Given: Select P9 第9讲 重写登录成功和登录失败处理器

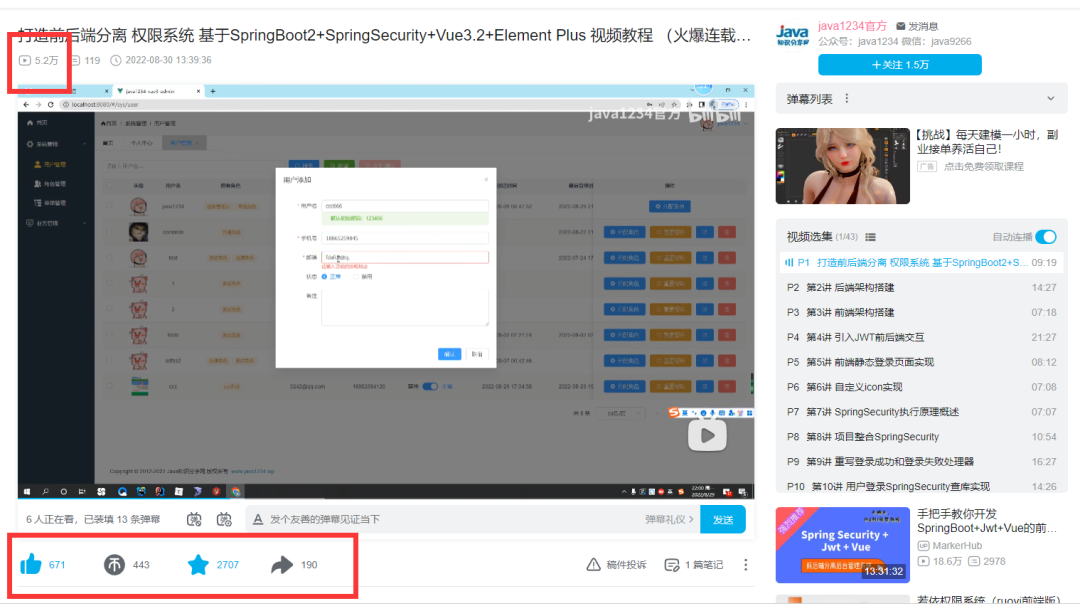Looking at the screenshot, I should tap(921, 461).
